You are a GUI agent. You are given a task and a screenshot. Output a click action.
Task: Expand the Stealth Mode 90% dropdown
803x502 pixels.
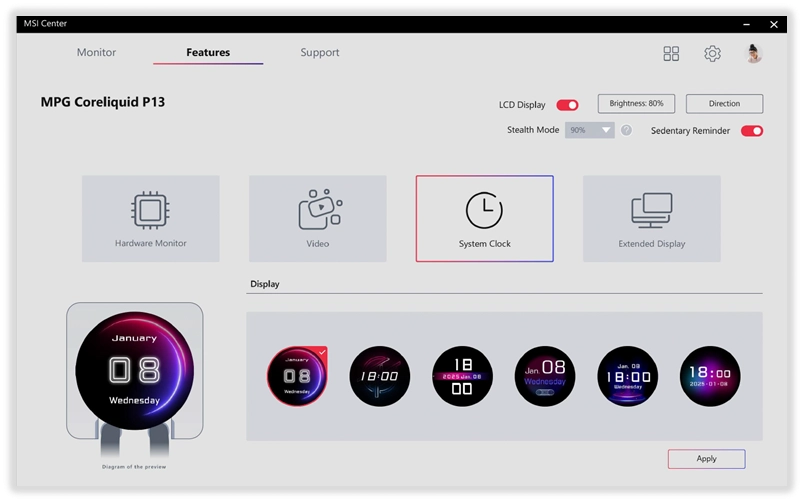click(589, 130)
